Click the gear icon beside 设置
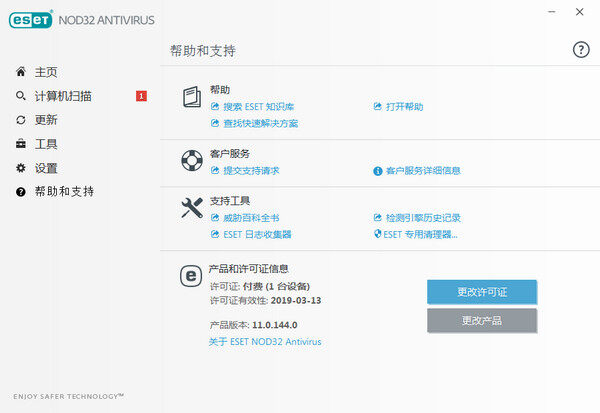 21,168
